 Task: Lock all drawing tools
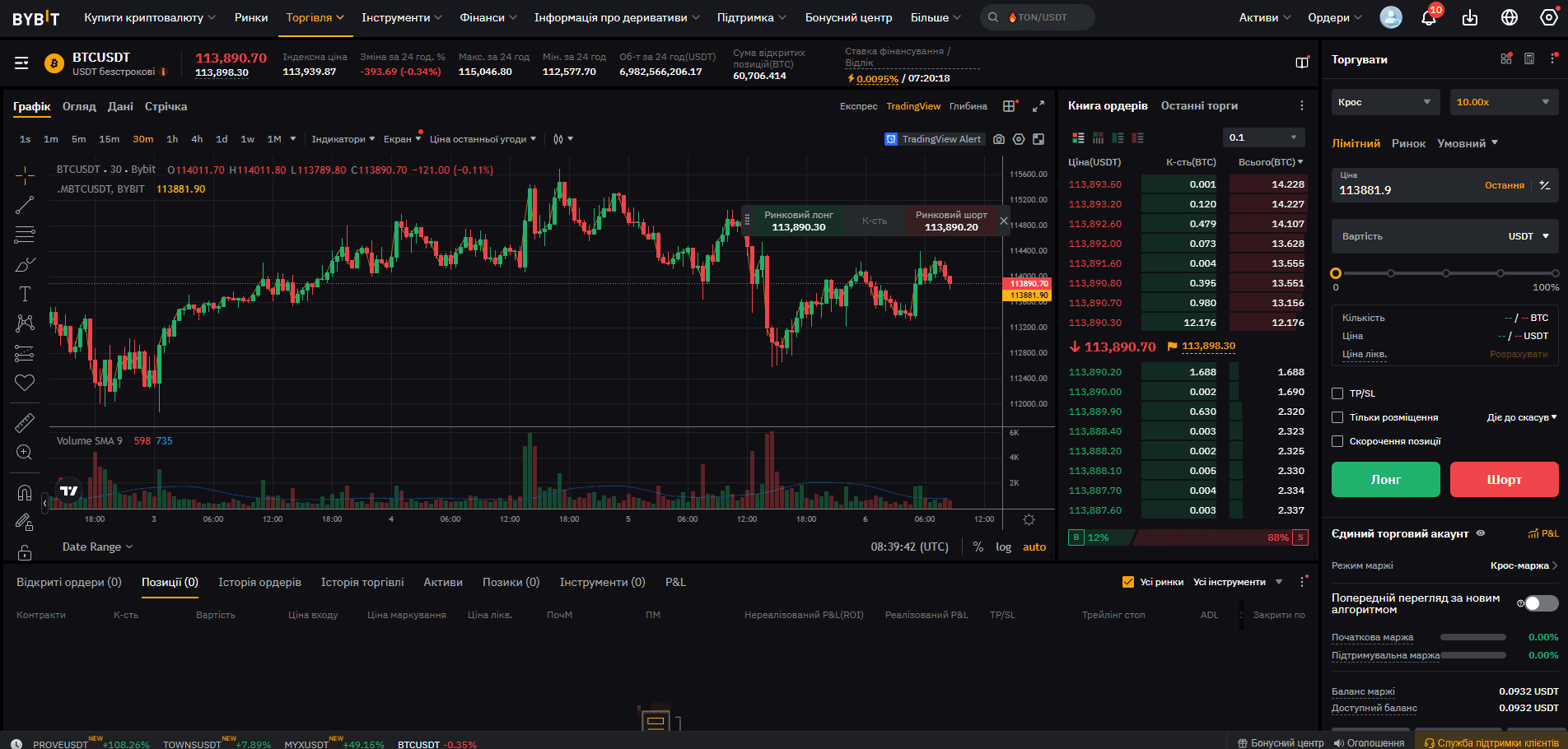click(25, 551)
